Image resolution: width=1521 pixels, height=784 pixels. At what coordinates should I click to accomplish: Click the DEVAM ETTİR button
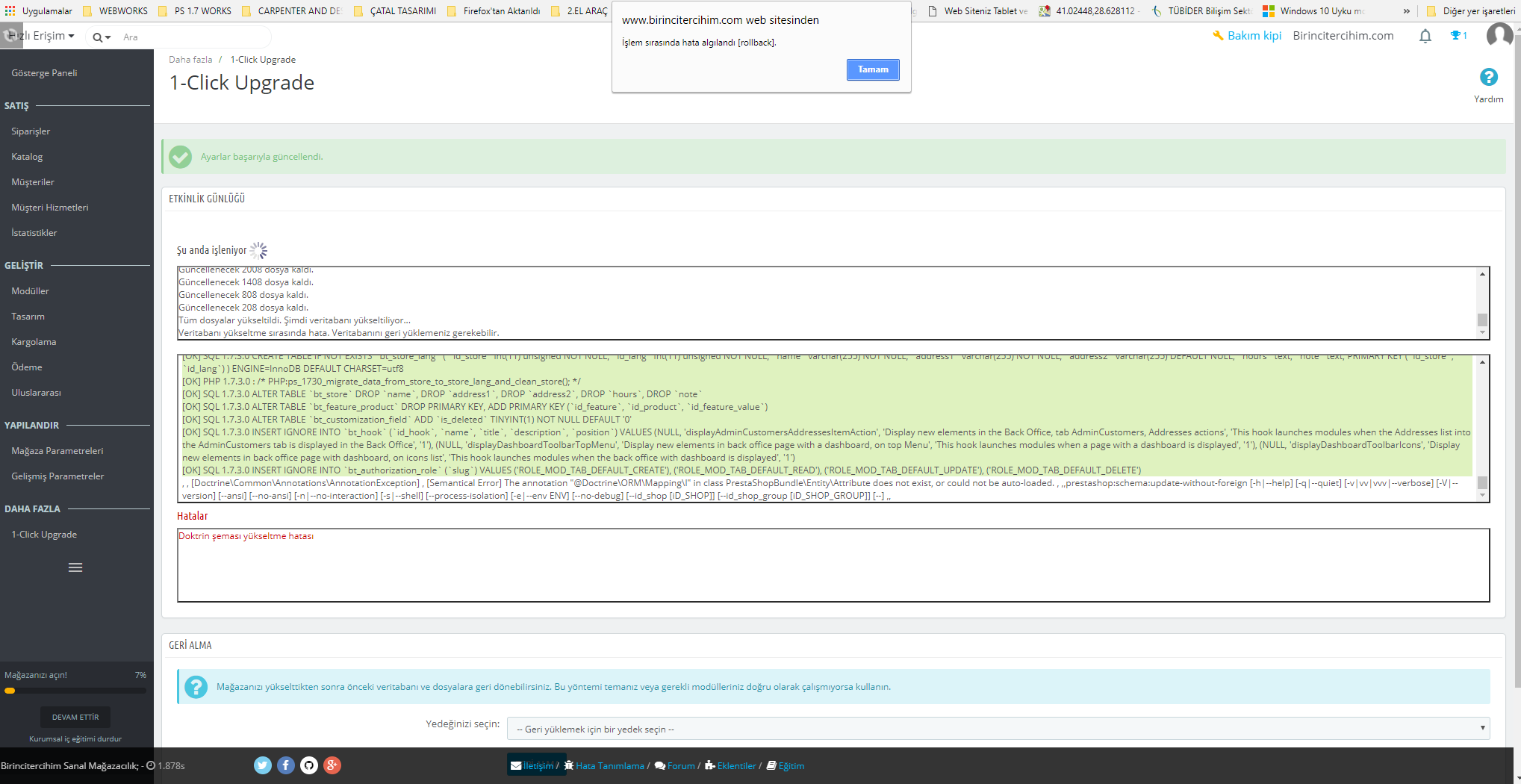pyautogui.click(x=75, y=717)
